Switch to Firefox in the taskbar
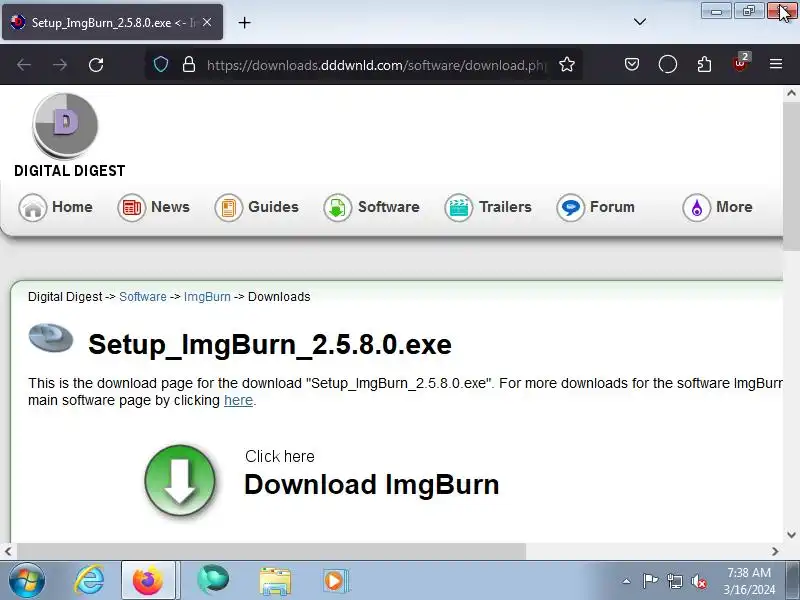Screen dimensions: 800x600 (x=149, y=581)
